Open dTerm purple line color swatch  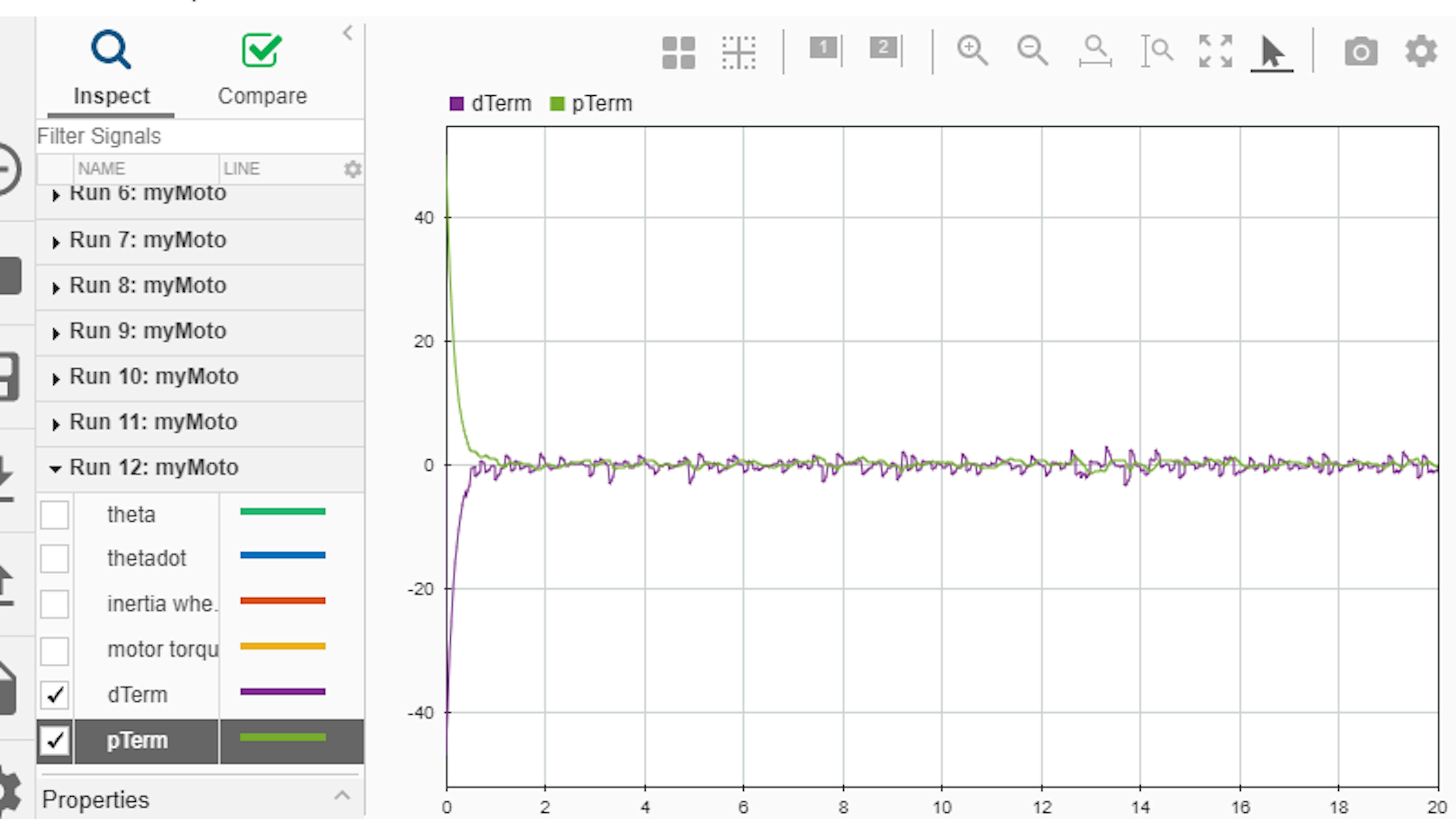click(x=283, y=691)
